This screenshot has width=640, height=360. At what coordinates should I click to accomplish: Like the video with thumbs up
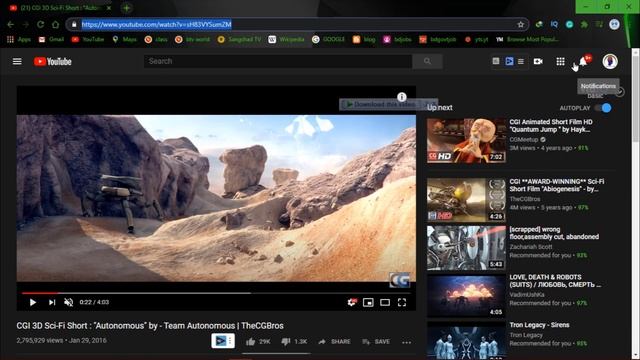coord(258,342)
